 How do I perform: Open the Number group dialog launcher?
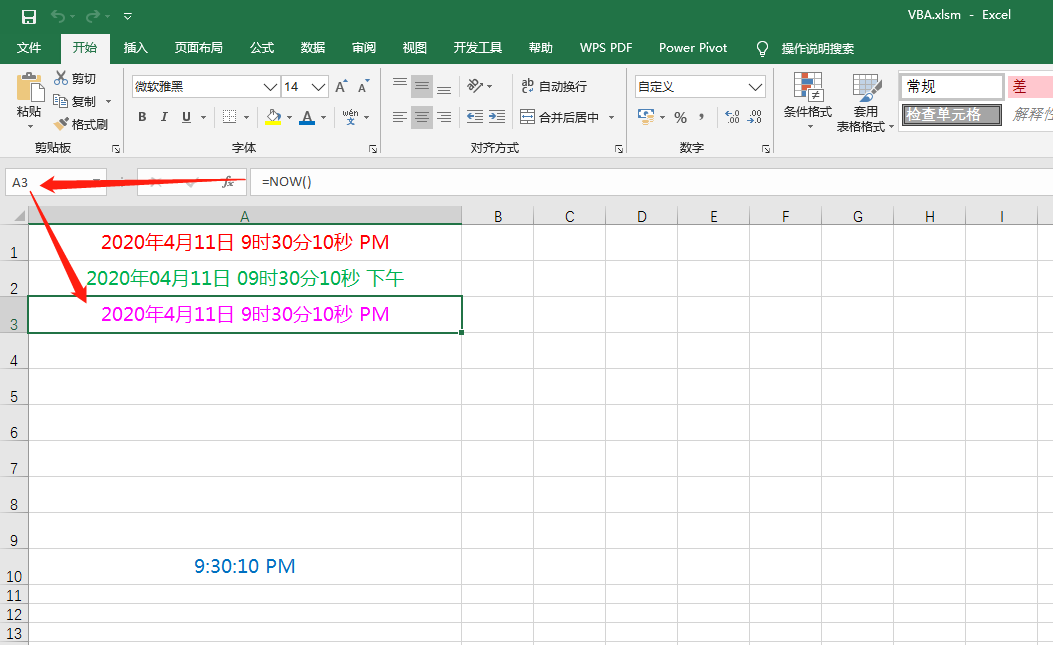point(766,148)
